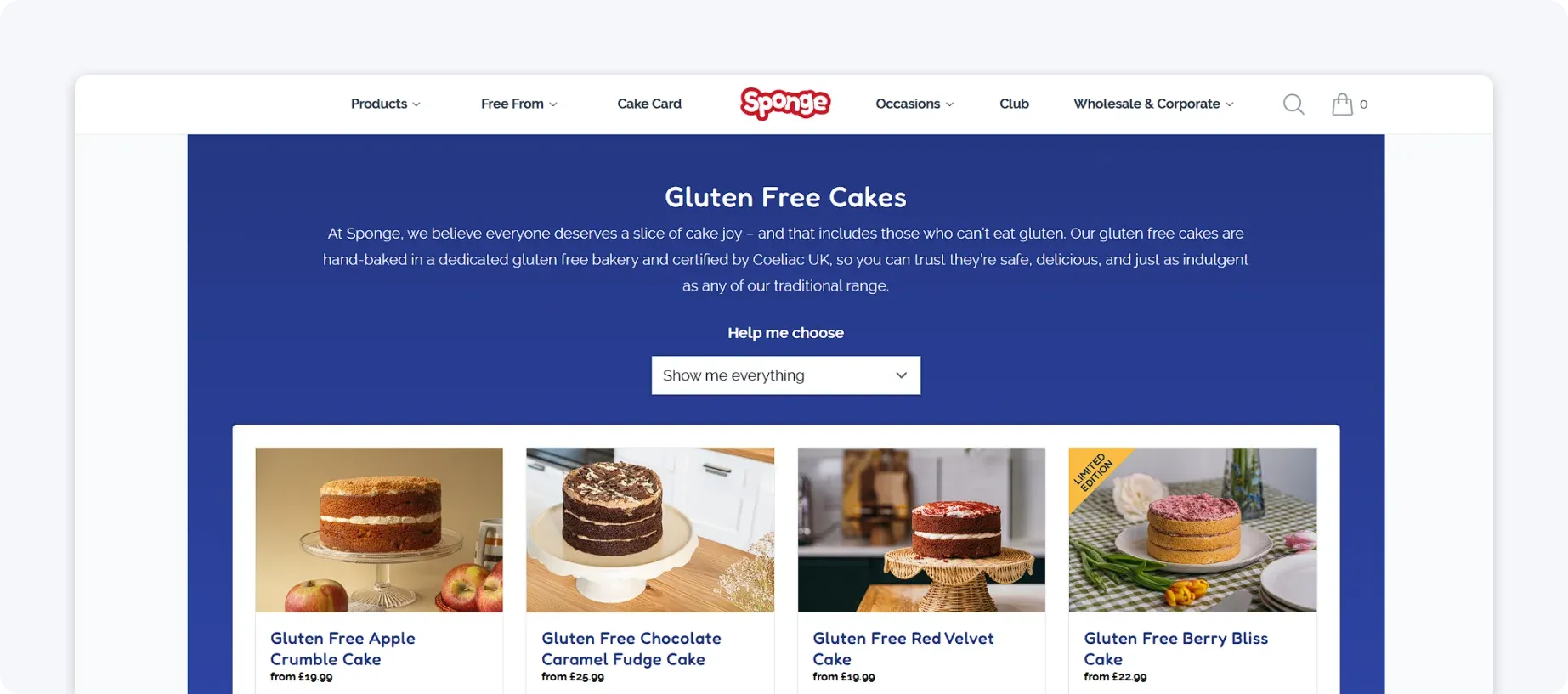Expand Wholesale & Corporate menu
This screenshot has height=694, width=1568.
click(1153, 104)
